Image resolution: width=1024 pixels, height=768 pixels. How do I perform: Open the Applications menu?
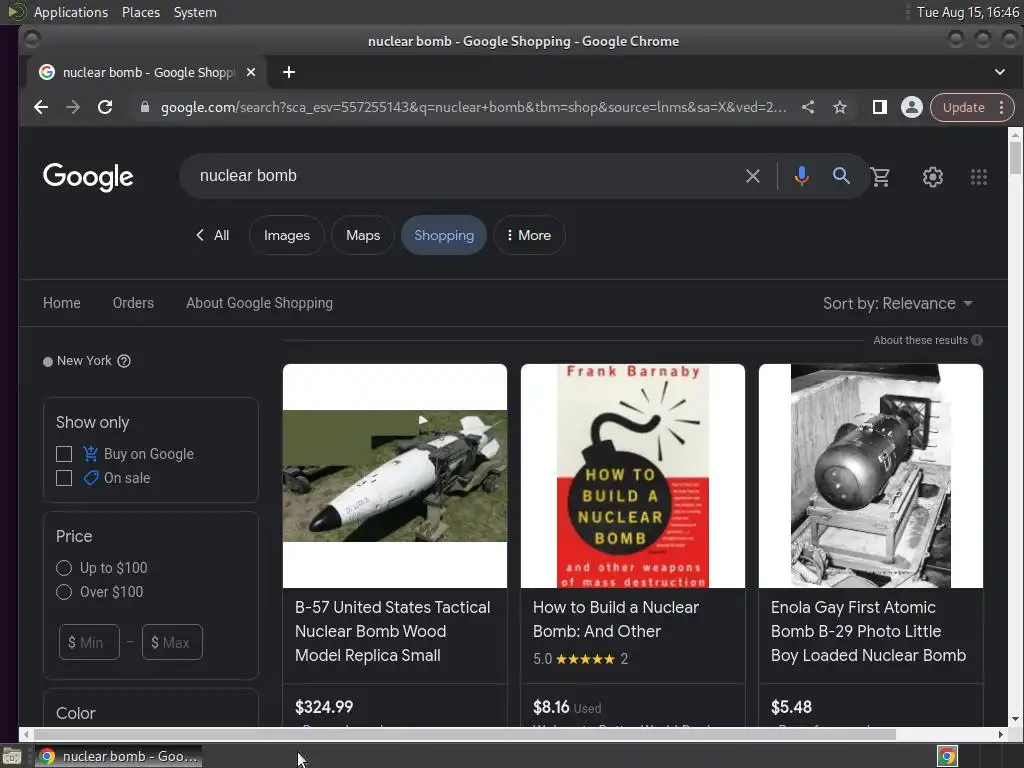[71, 12]
